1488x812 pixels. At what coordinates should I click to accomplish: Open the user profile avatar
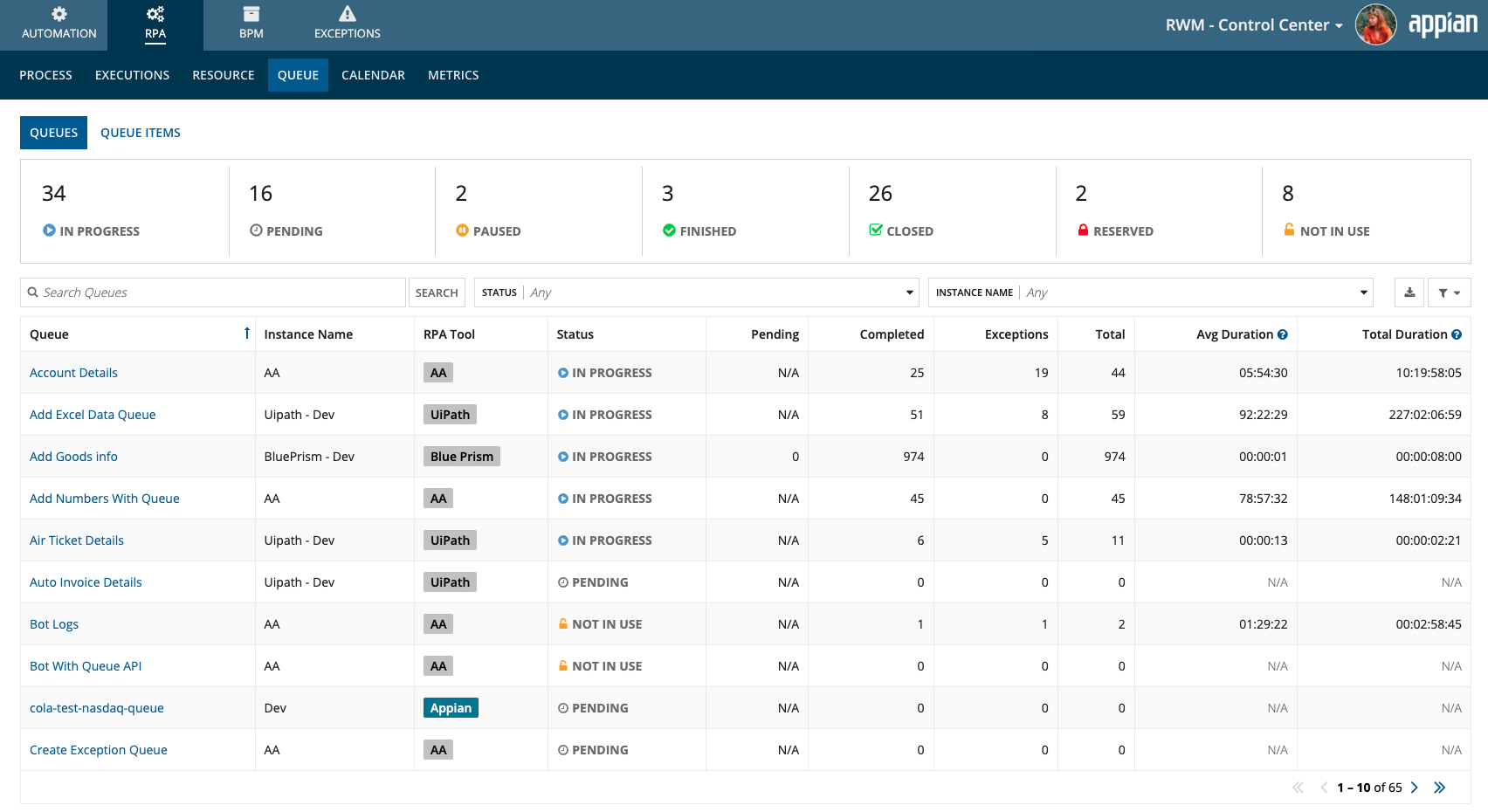coord(1375,24)
